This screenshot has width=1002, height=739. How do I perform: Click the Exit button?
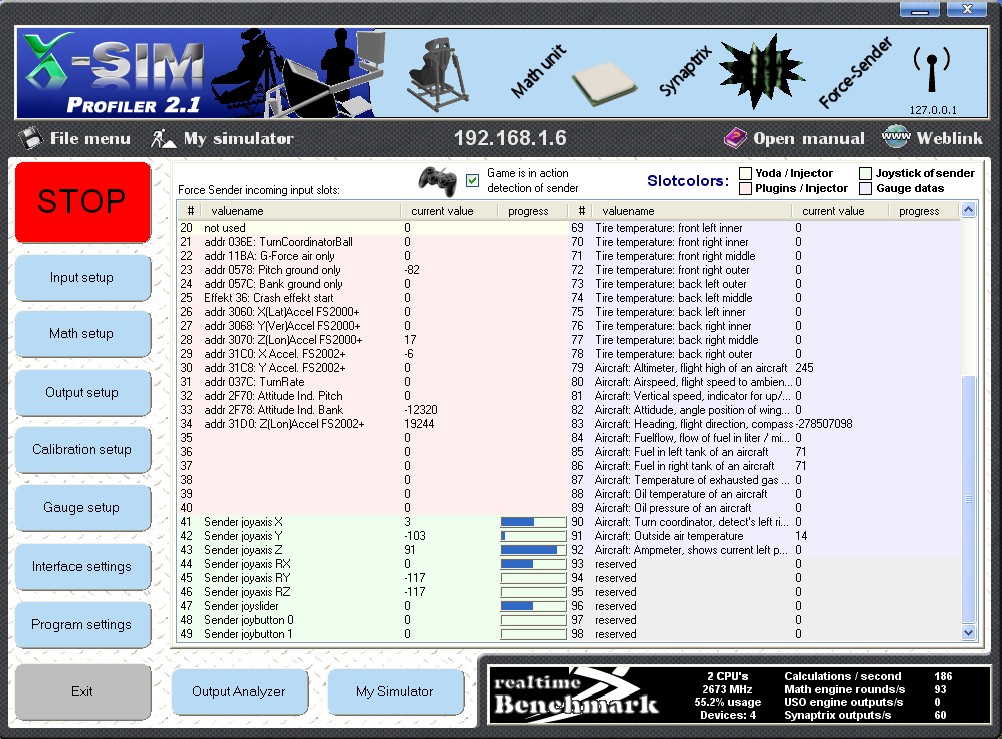pyautogui.click(x=82, y=691)
